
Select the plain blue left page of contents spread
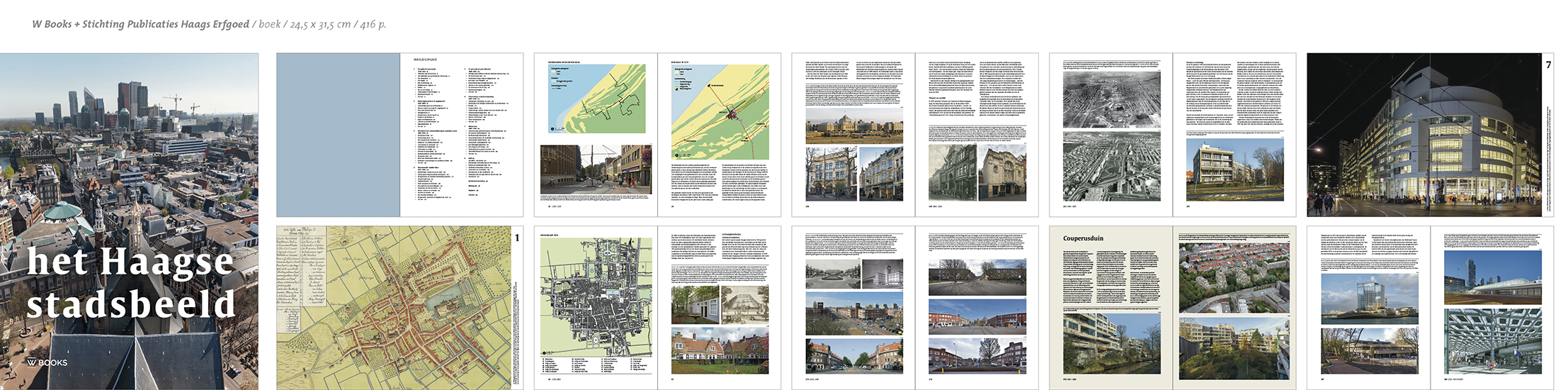tap(339, 135)
